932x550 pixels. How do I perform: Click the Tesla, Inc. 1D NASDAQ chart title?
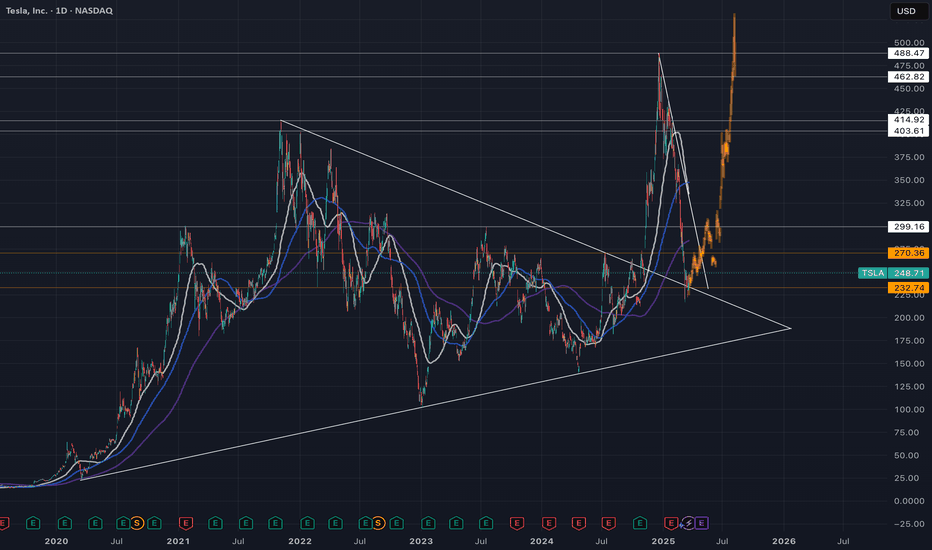(59, 11)
